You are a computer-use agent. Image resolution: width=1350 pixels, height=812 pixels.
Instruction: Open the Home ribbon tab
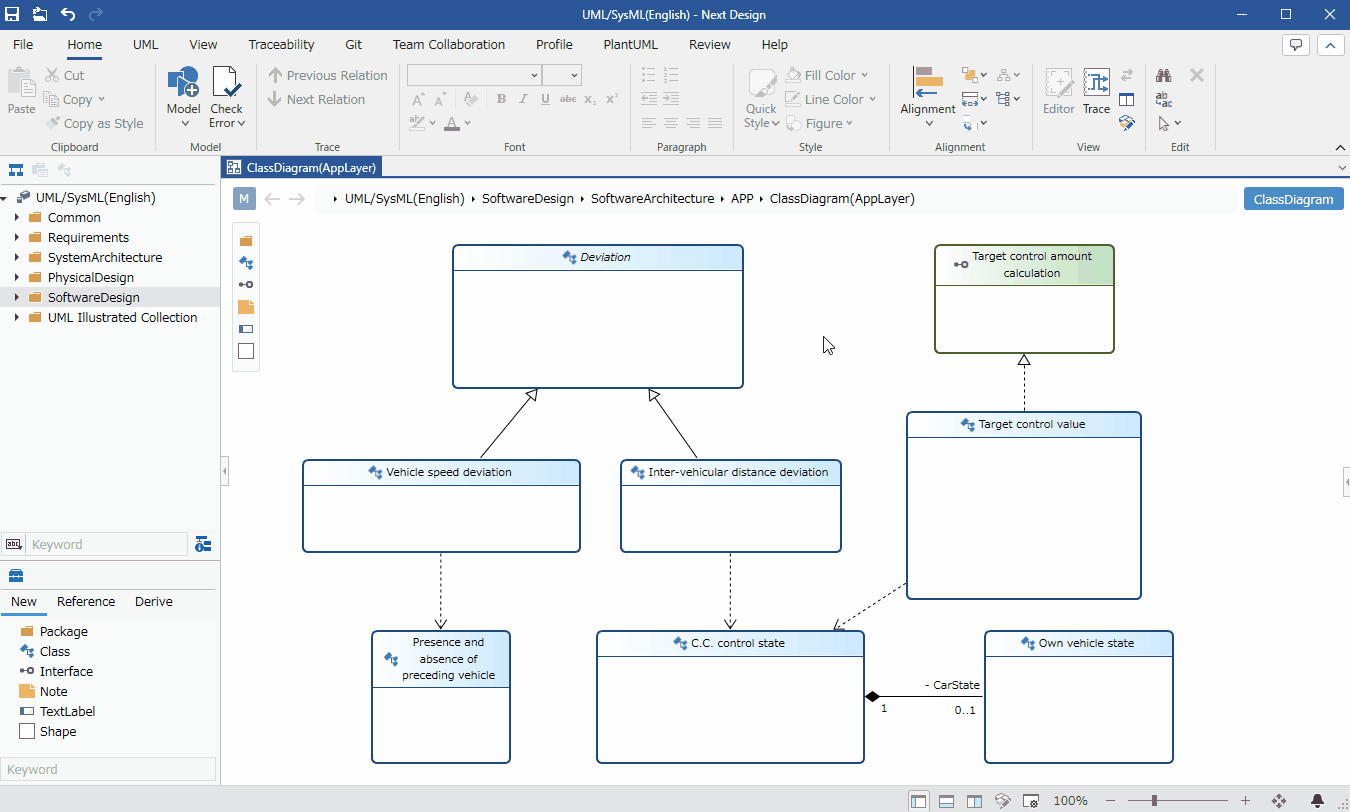coord(84,44)
